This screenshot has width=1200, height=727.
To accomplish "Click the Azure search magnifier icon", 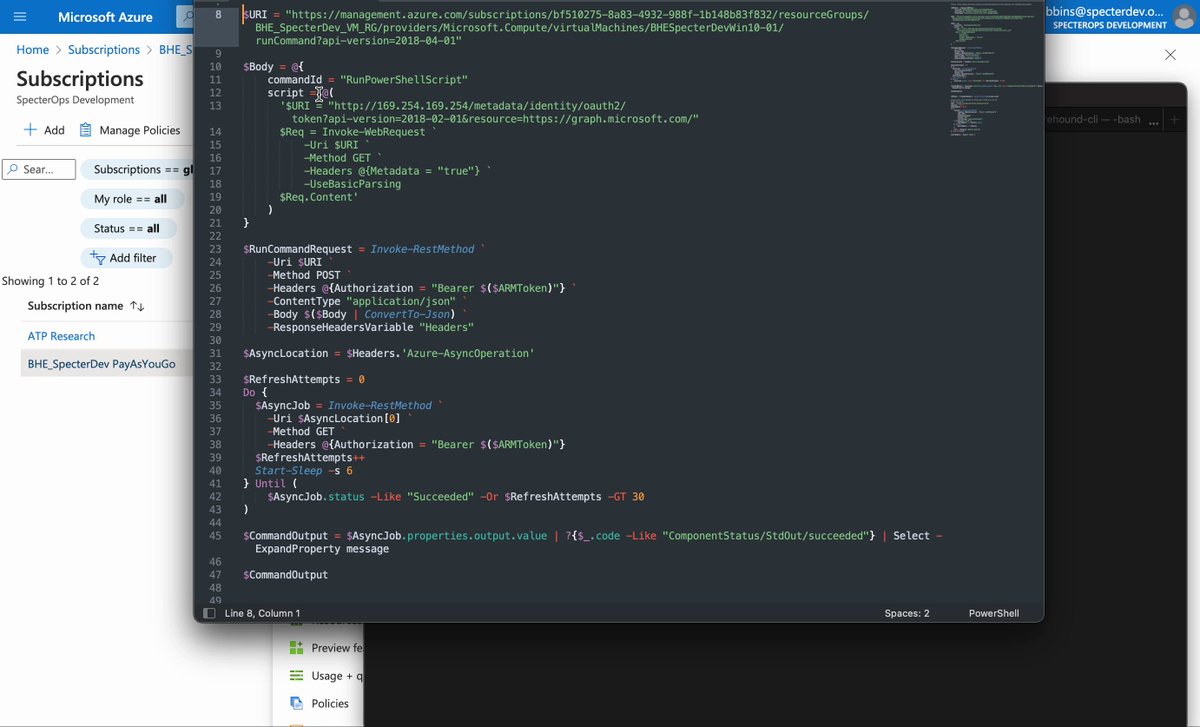I will click(x=187, y=17).
